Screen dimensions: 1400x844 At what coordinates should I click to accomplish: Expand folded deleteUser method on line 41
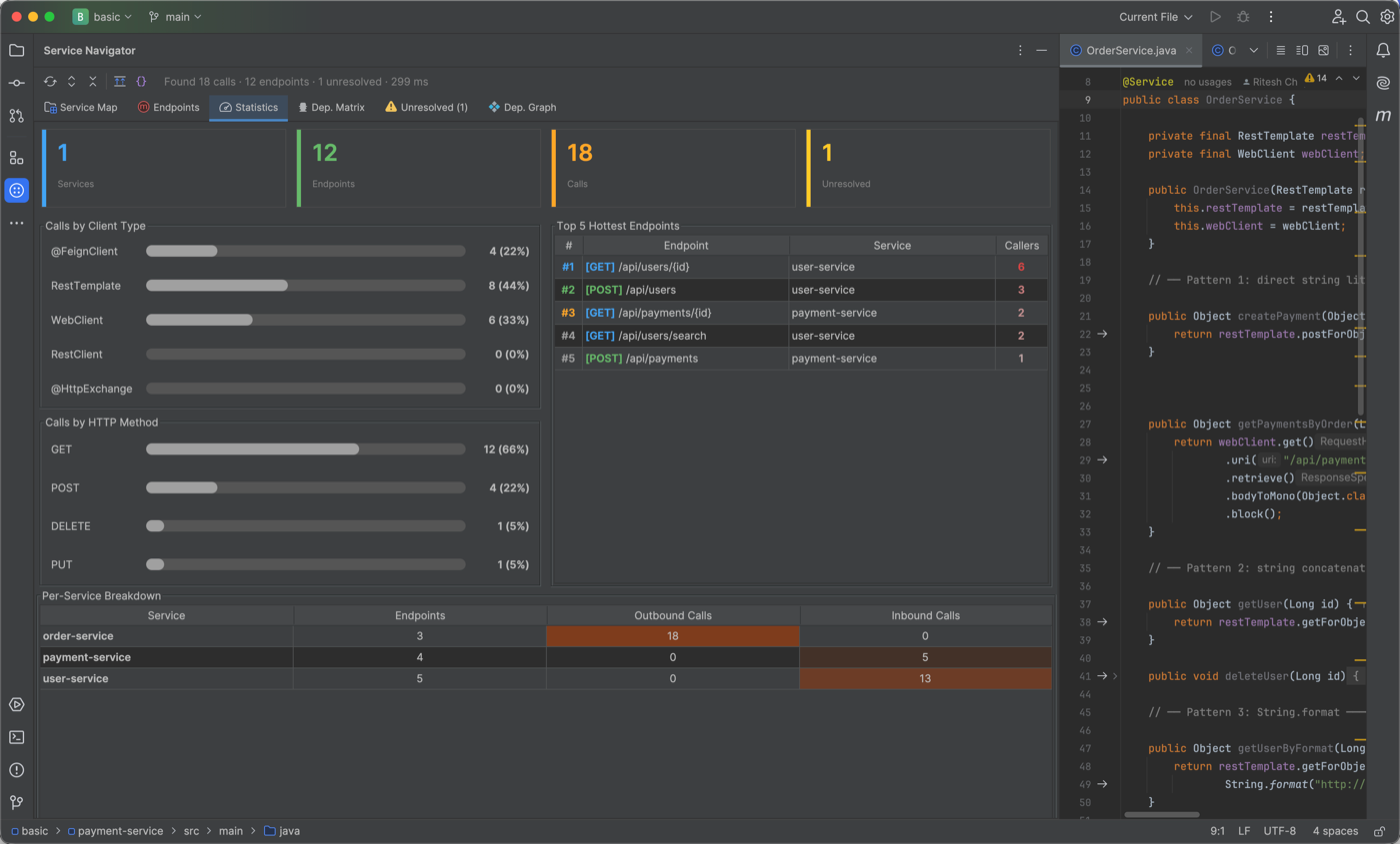(1115, 676)
